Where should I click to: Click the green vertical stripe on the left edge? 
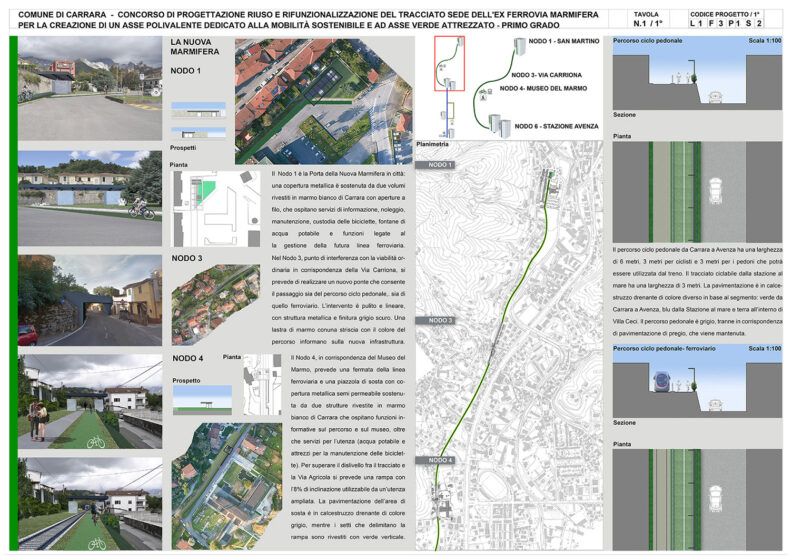click(x=14, y=293)
